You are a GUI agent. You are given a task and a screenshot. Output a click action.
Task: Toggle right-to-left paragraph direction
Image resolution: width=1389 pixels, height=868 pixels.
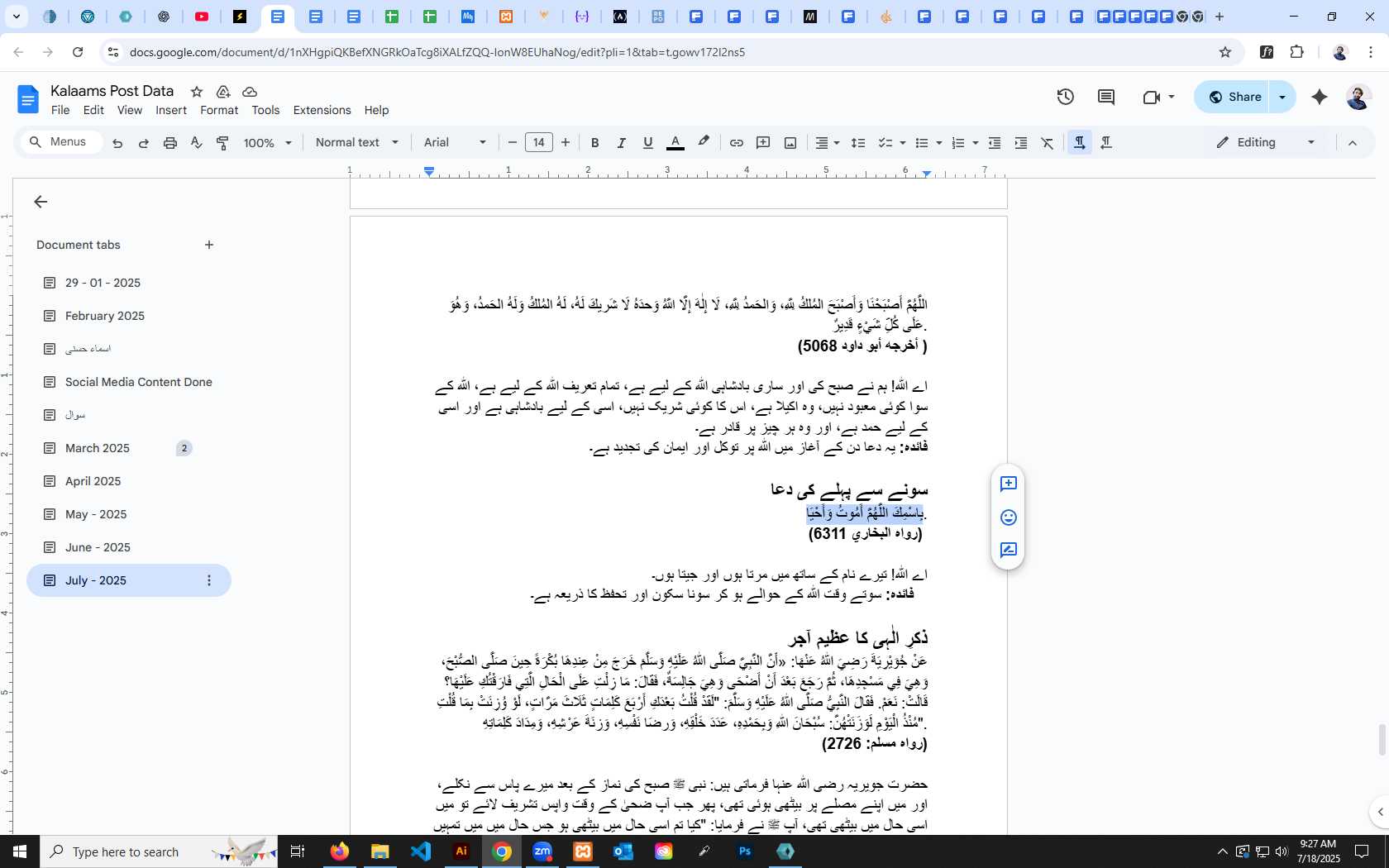[x=1106, y=143]
